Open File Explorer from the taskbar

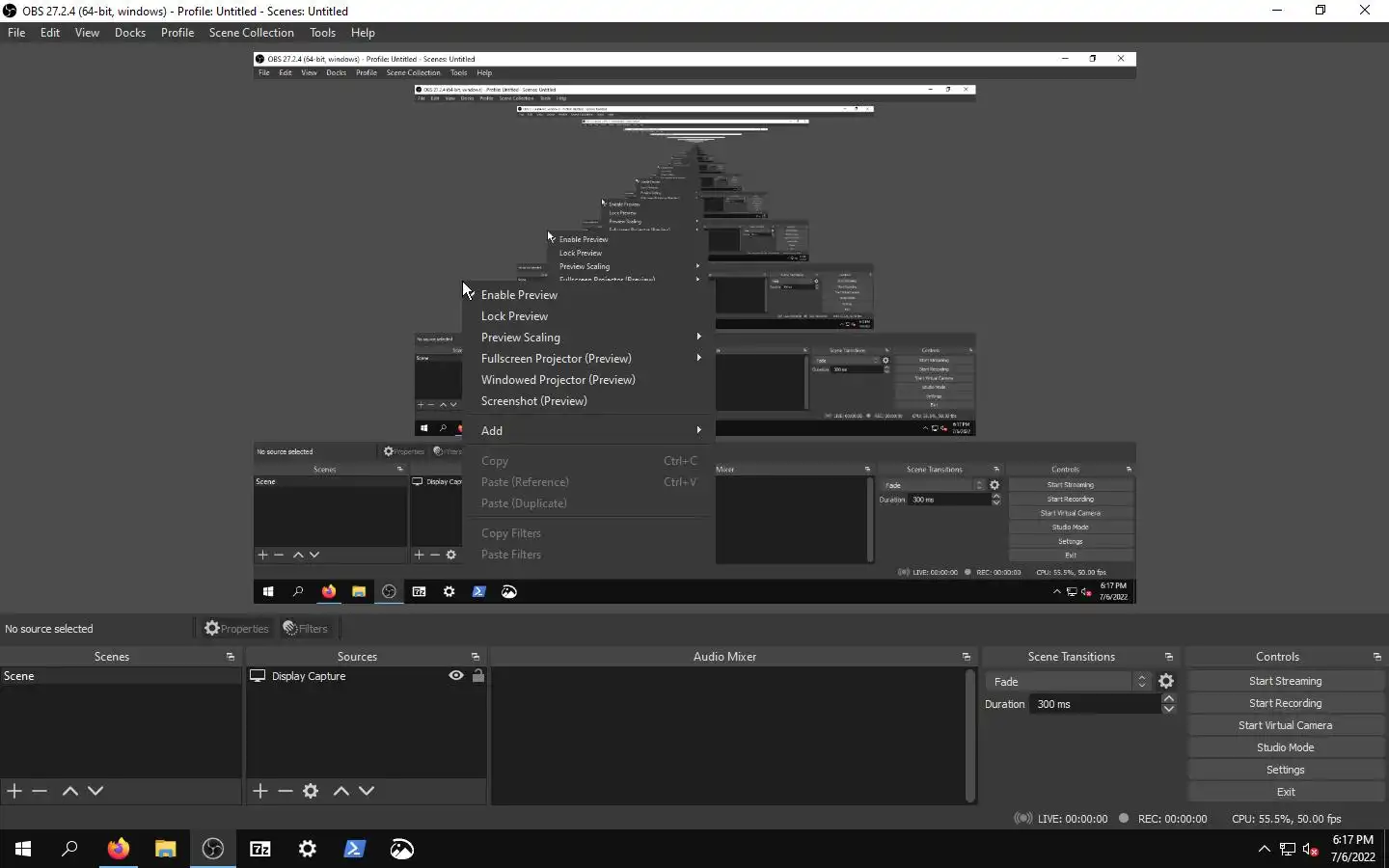click(165, 849)
